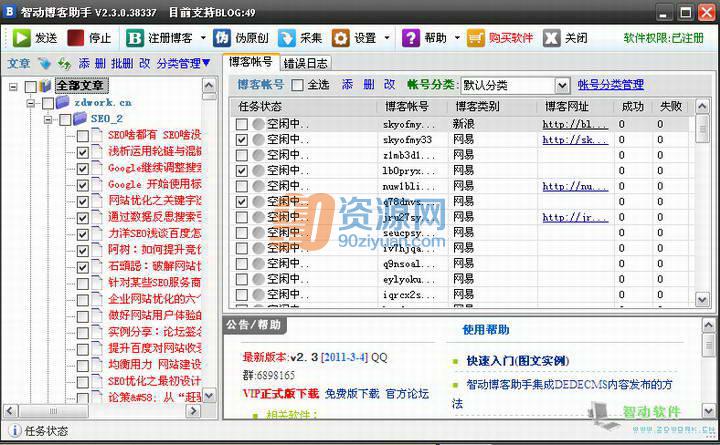The height and width of the screenshot is (445, 720).
Task: Open the VIP正式版下载 link
Action: pyautogui.click(x=281, y=394)
